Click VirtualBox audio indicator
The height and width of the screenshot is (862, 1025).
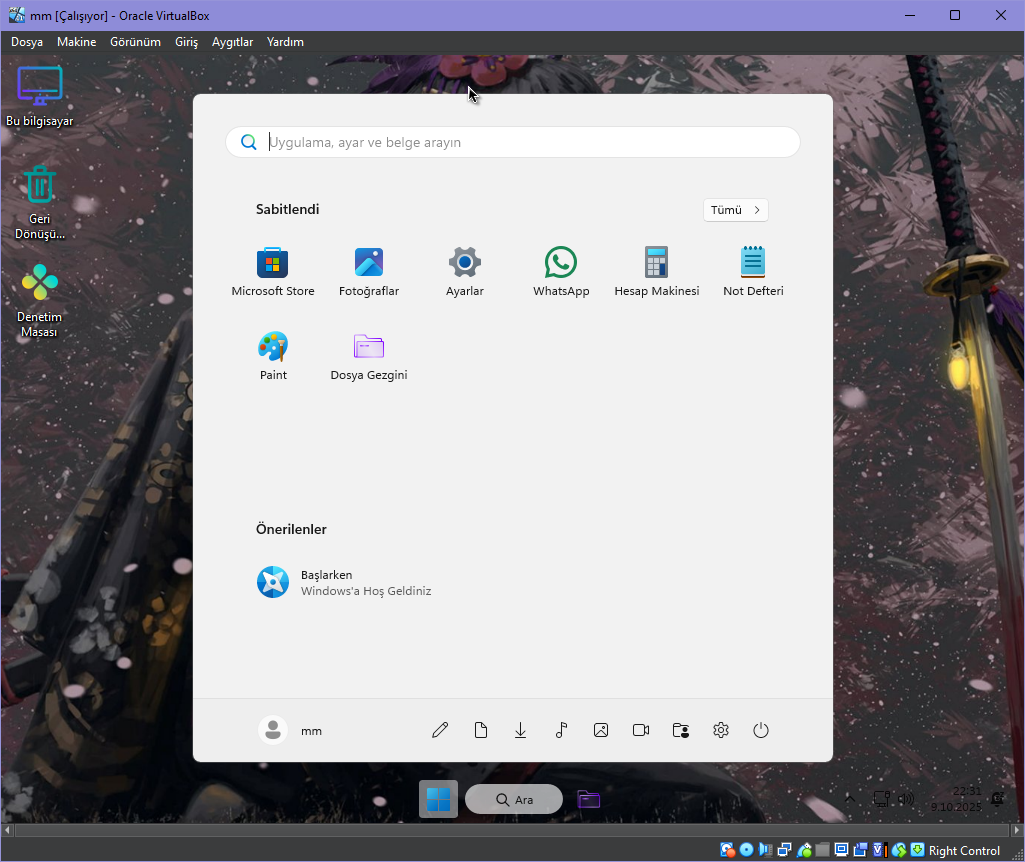coord(765,850)
